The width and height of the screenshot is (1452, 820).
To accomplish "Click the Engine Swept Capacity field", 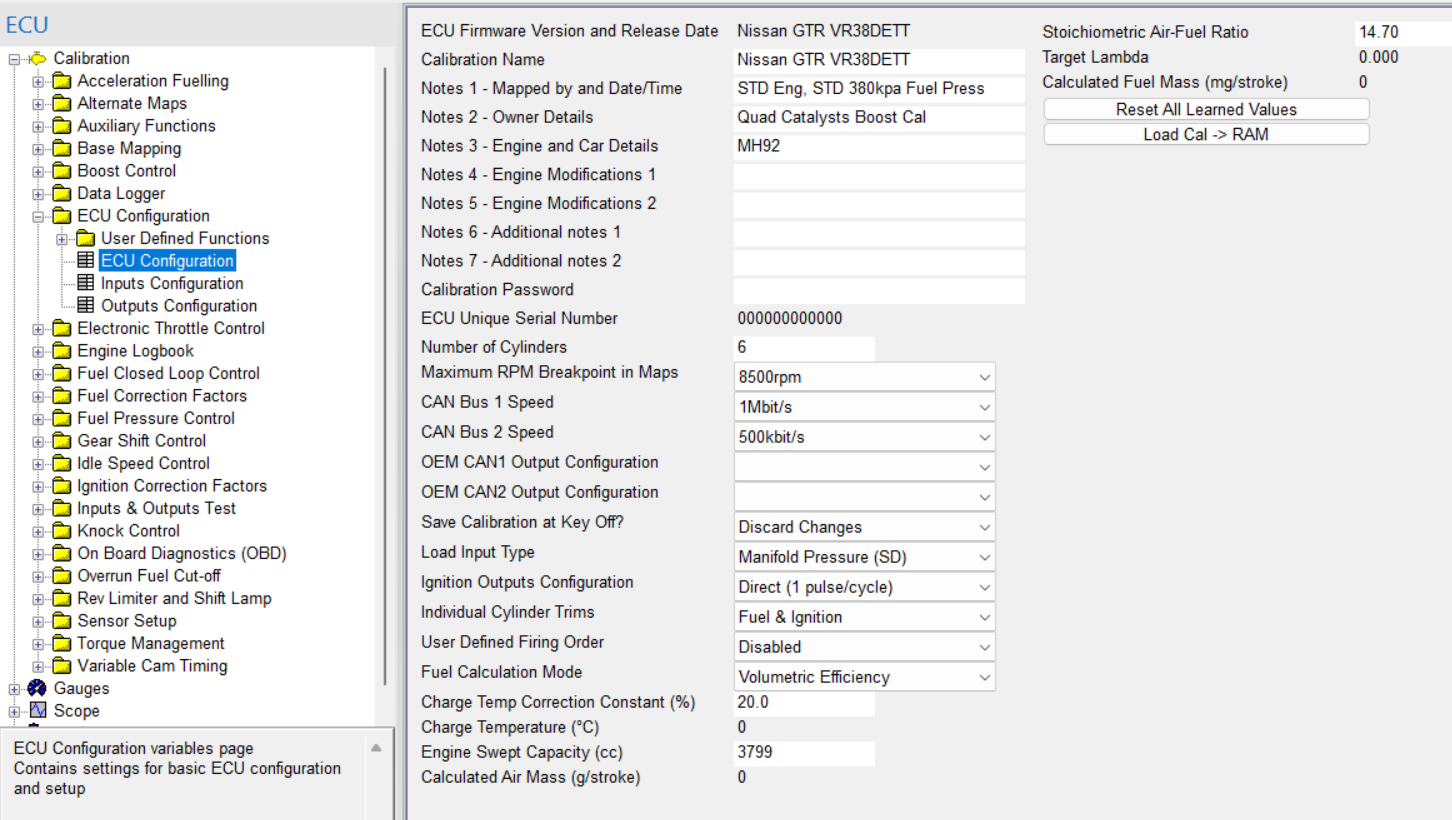I will pos(804,753).
